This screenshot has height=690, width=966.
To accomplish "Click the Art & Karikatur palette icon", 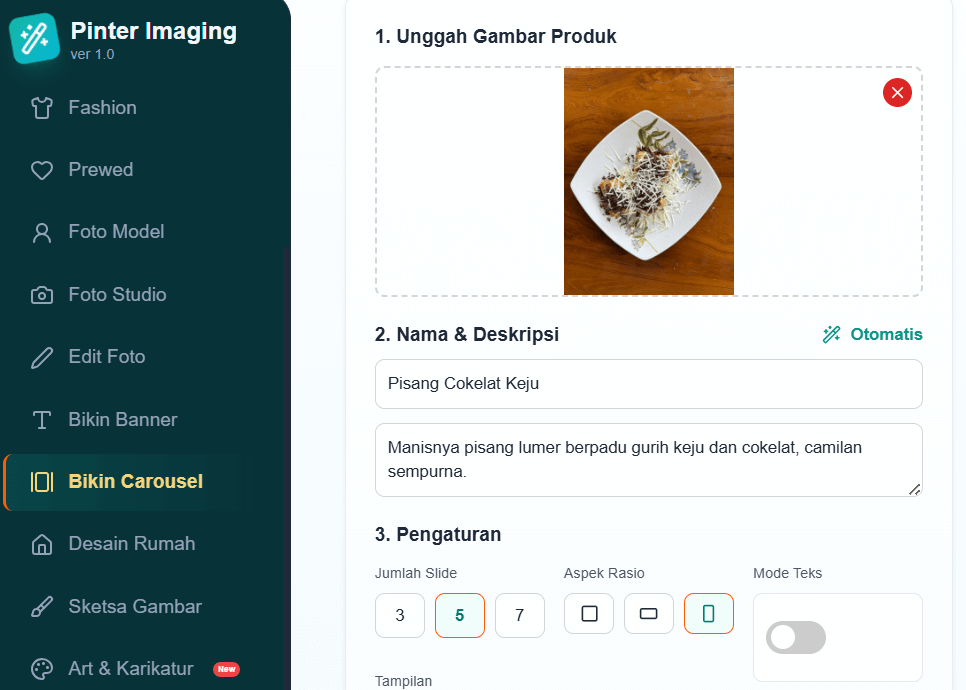I will [x=42, y=669].
